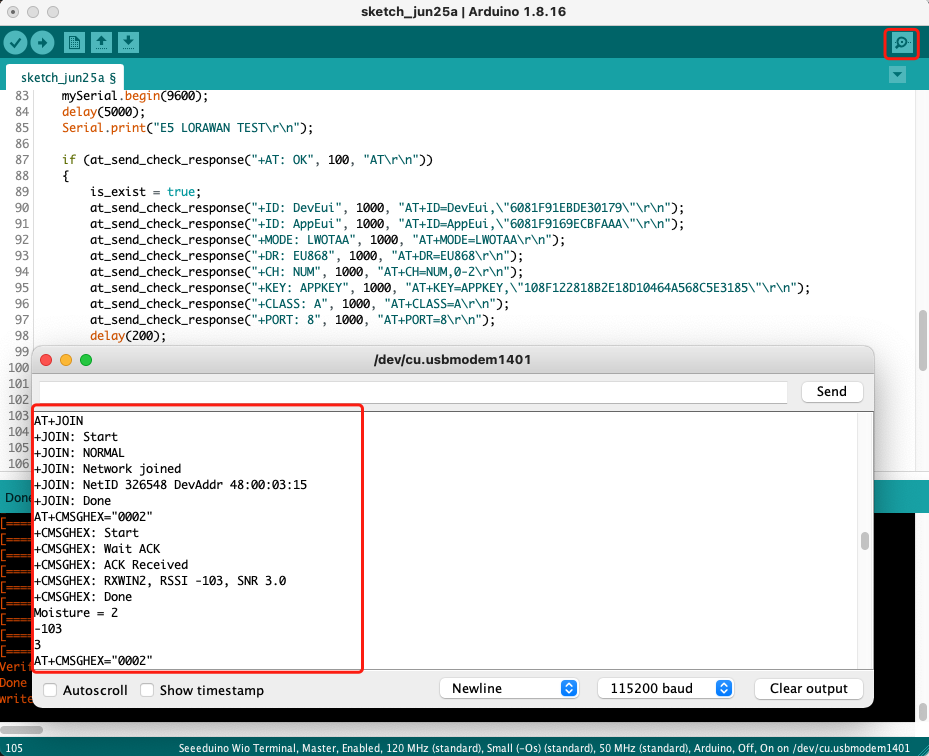The width and height of the screenshot is (929, 756).
Task: Click code line with AT+KEY=APPKEY command
Action: pyautogui.click(x=450, y=288)
